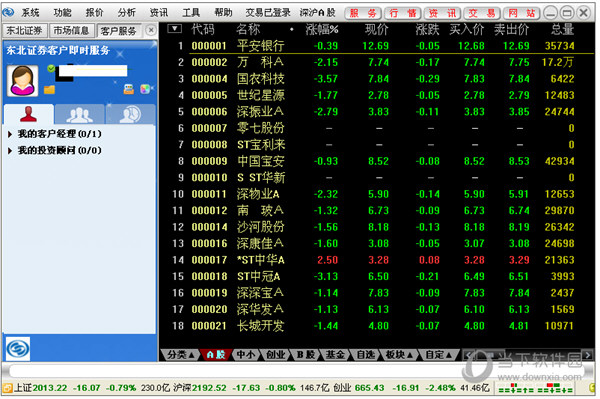Select the 自选 bottom tab
The width and height of the screenshot is (600, 399).
(365, 355)
